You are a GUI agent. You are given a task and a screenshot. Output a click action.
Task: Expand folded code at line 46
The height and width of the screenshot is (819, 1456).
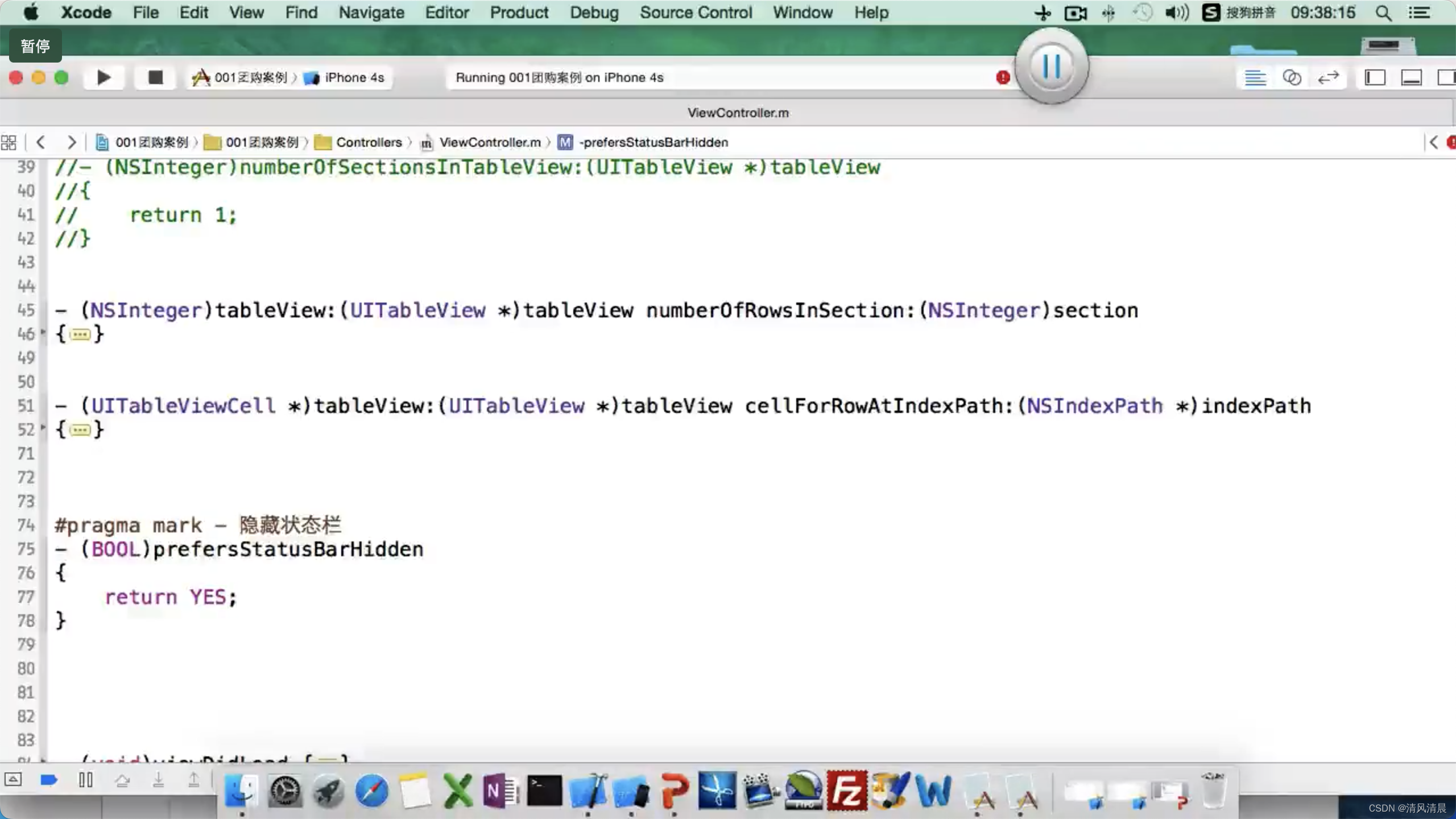tap(80, 334)
